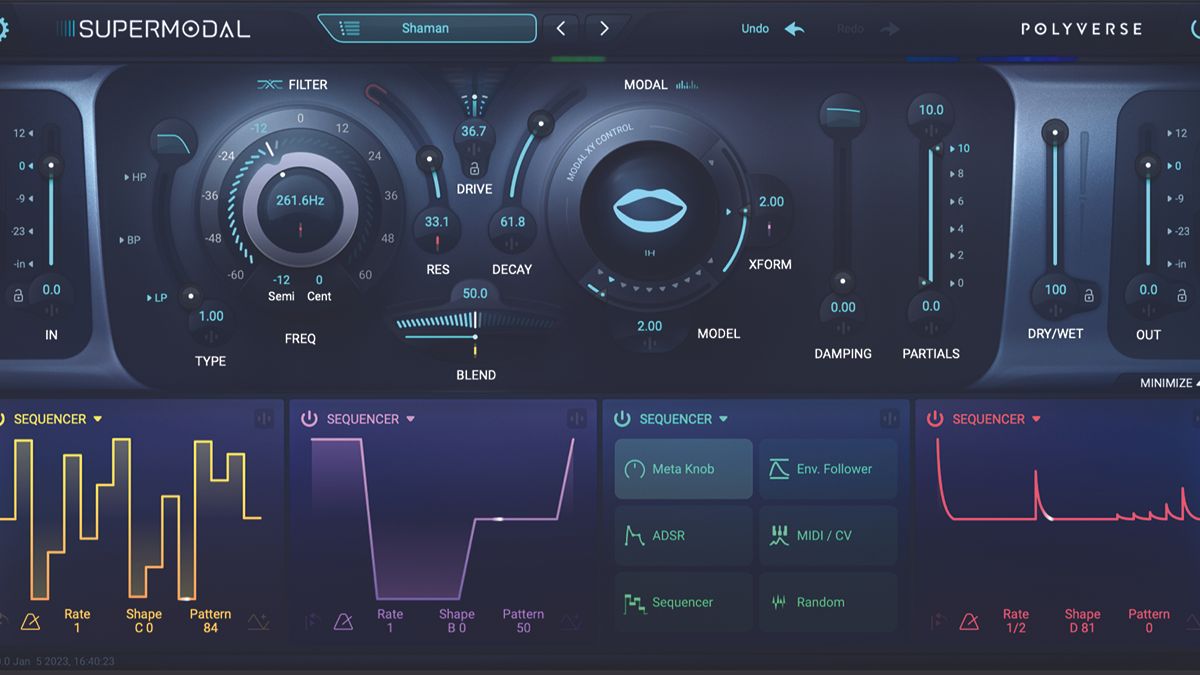Select the Meta Knob modulation source
Screen dimensions: 1200x675
point(683,468)
